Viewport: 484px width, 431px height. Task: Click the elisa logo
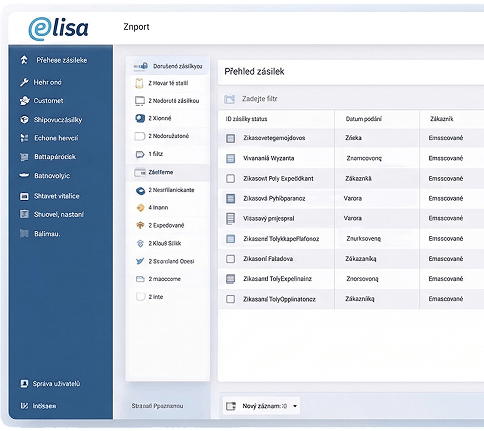coord(58,28)
